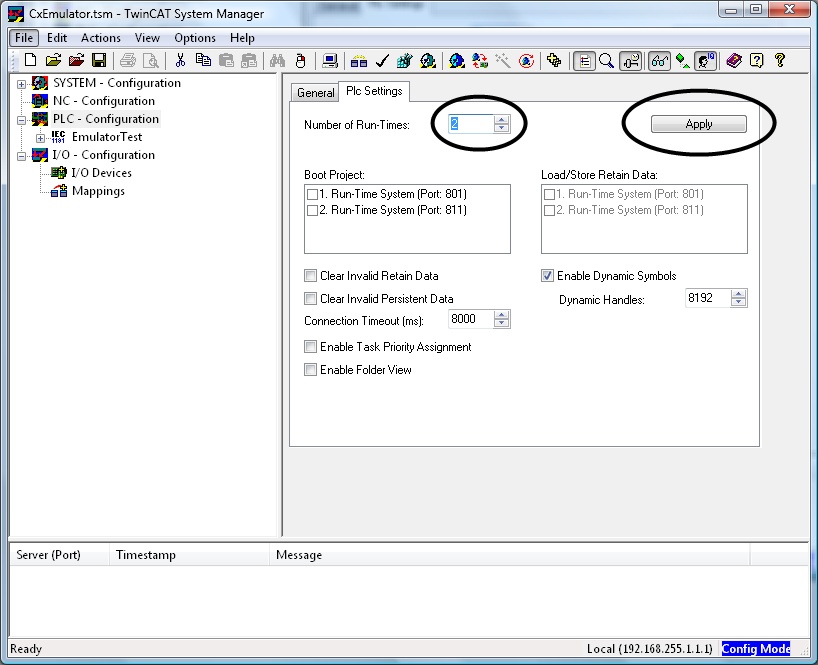Viewport: 818px width, 665px height.
Task: Tick Enable Task Priority Assignment
Action: pos(310,346)
